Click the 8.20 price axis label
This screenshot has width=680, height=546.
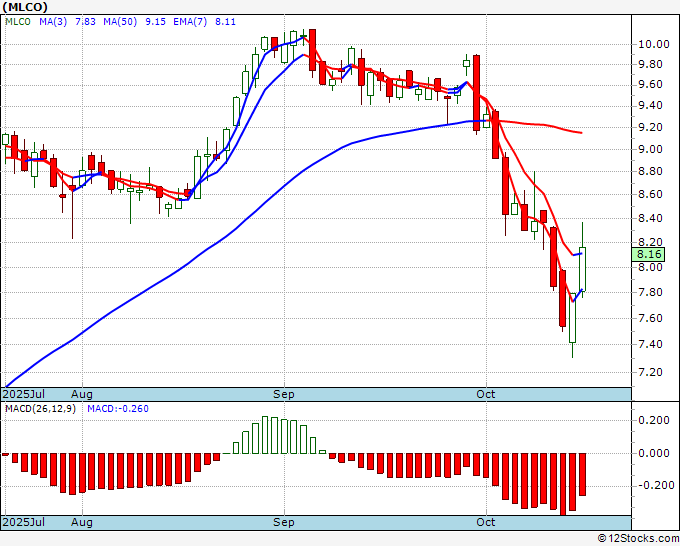click(650, 242)
